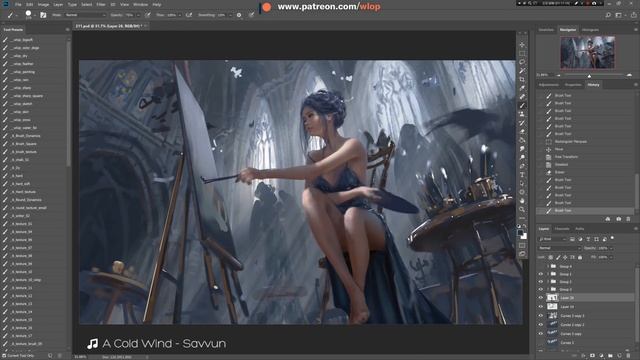This screenshot has width=640, height=360.
Task: Click the share icon at top right
Action: [x=633, y=15]
